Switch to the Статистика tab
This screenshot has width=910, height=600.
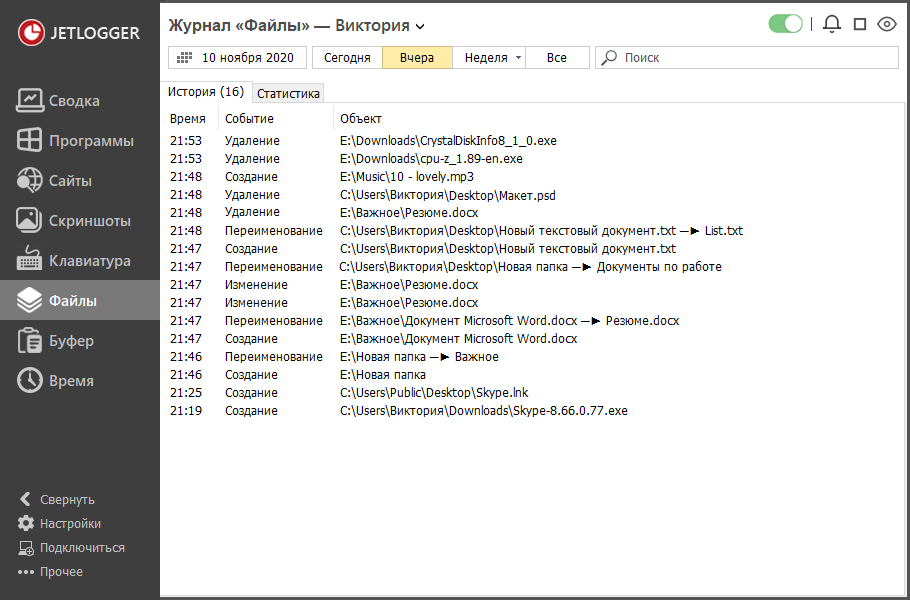(288, 93)
